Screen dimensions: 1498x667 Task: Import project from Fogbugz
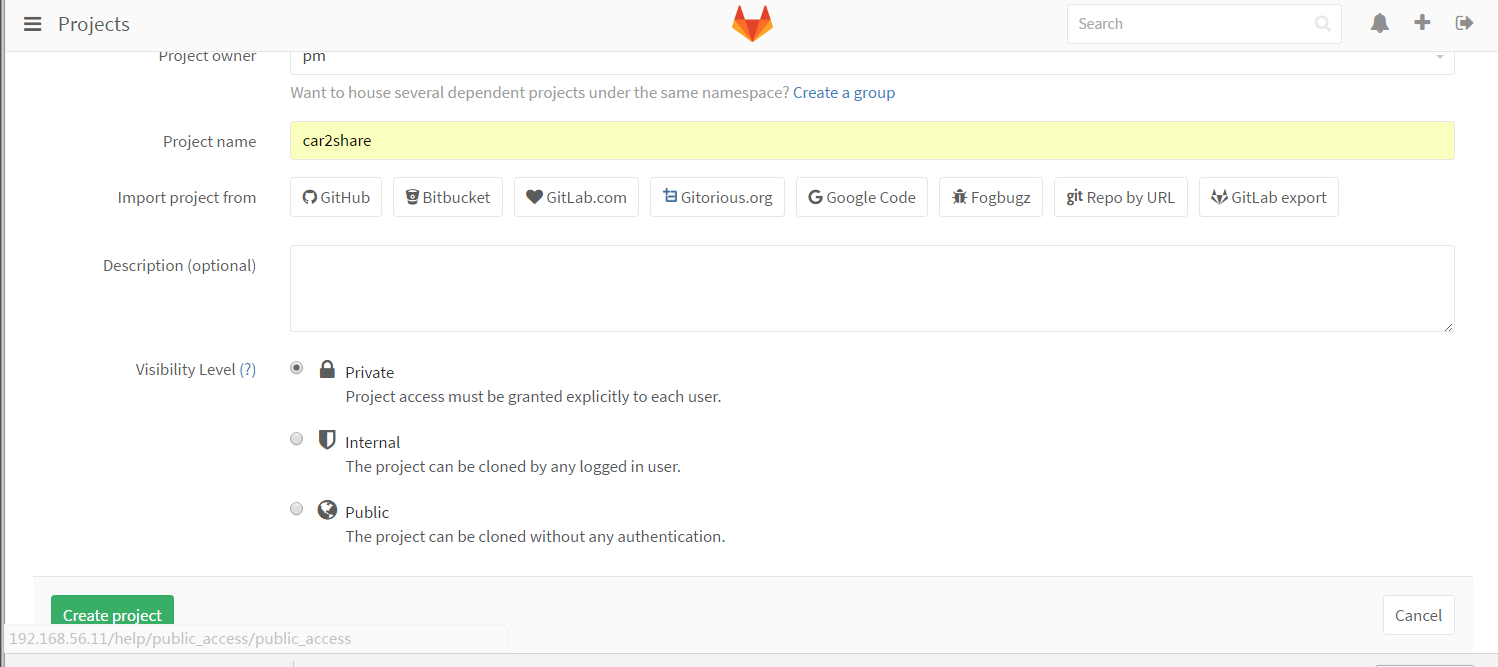(991, 197)
